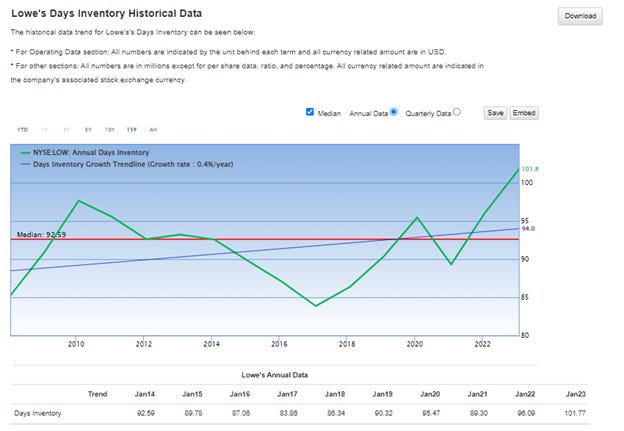Click the blue trendline legend swatch
The width and height of the screenshot is (624, 431).
click(x=25, y=164)
